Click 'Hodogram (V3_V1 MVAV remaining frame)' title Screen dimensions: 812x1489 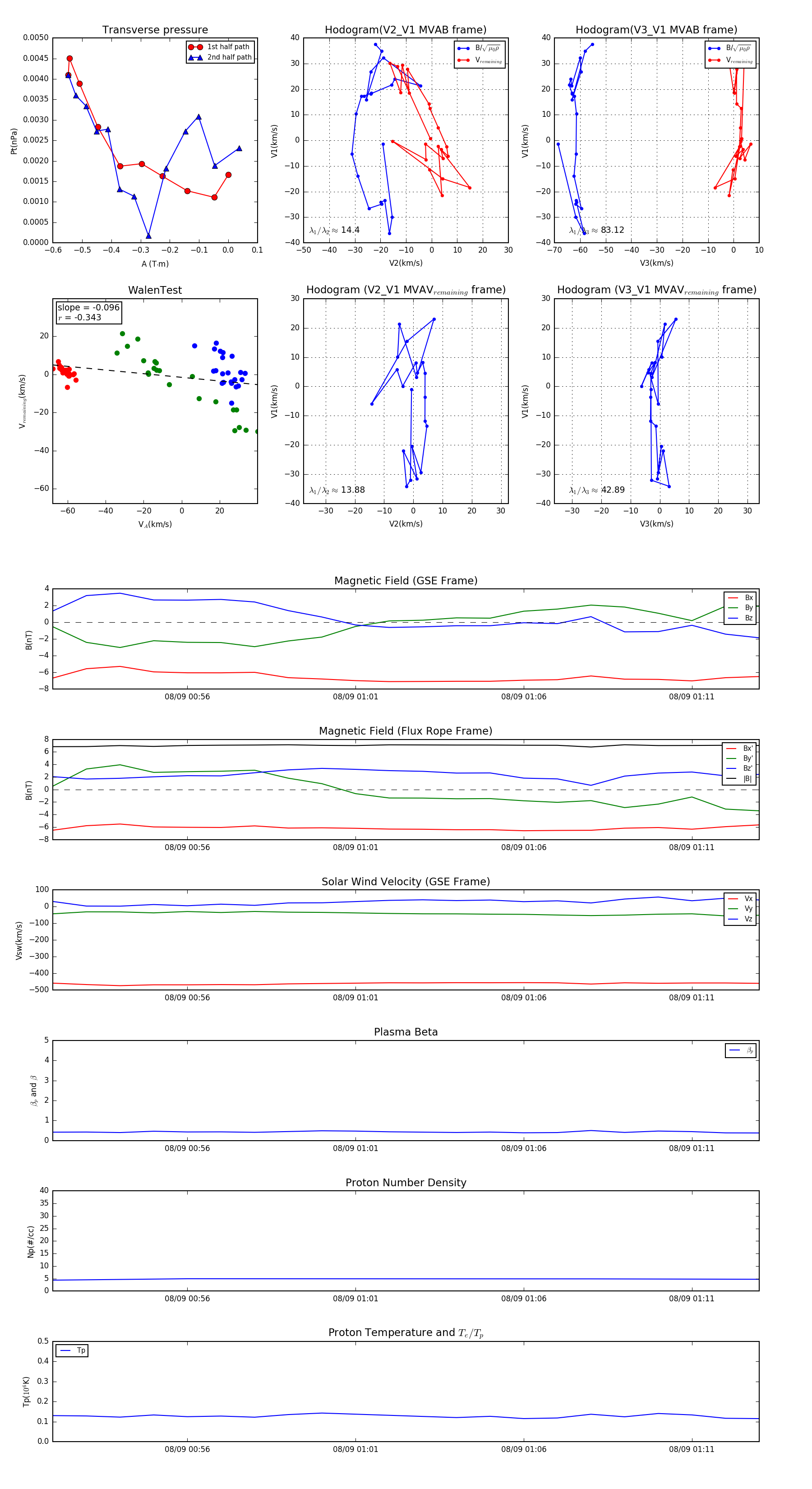click(656, 290)
